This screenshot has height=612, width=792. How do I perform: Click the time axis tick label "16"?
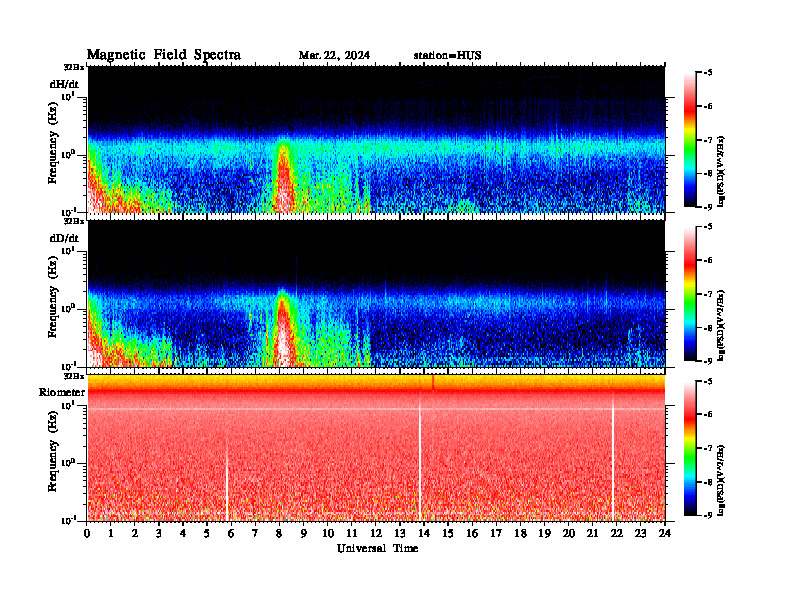pos(472,533)
